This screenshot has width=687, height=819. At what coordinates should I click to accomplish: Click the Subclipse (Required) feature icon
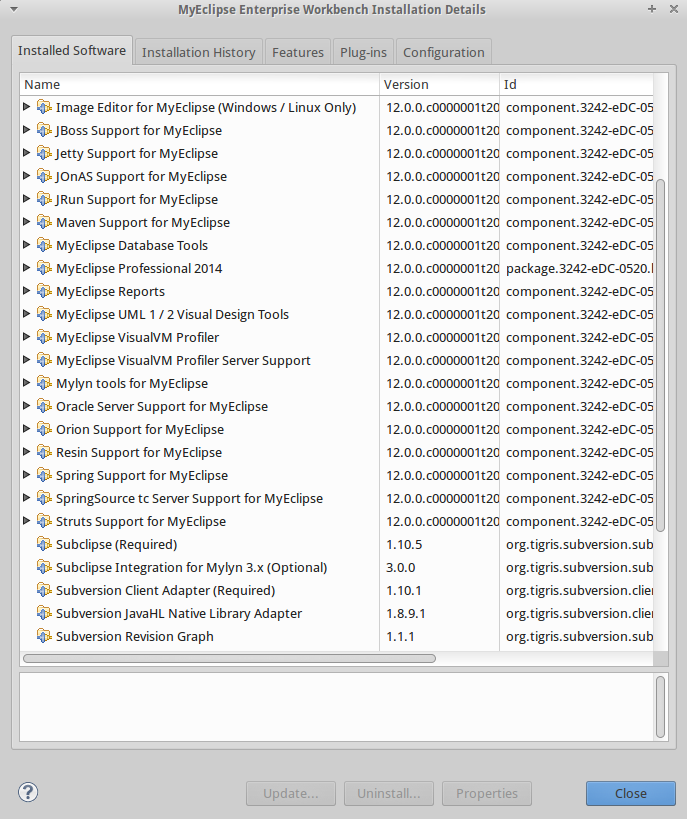44,544
